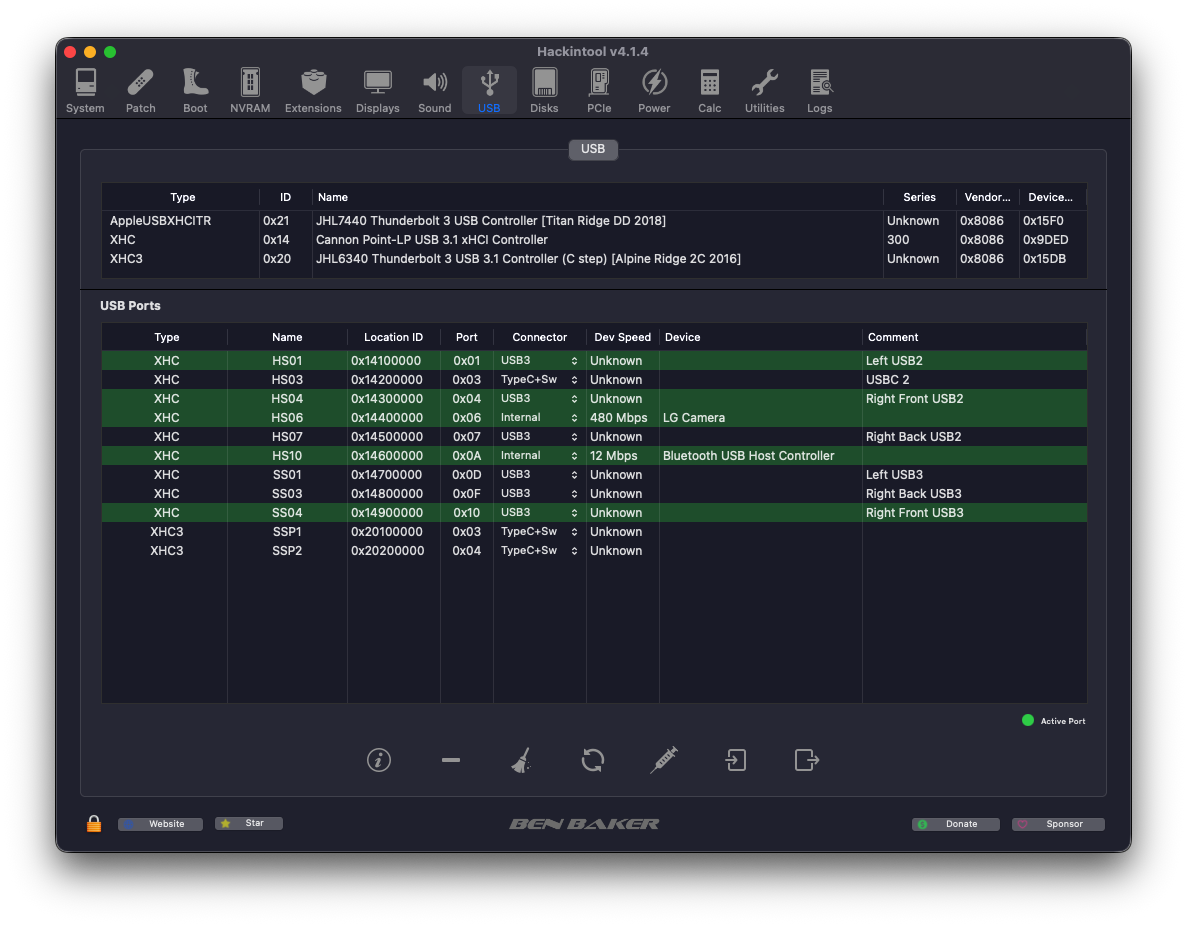Open HS03 connector dropdown
This screenshot has height=926, width=1187.
pos(540,379)
